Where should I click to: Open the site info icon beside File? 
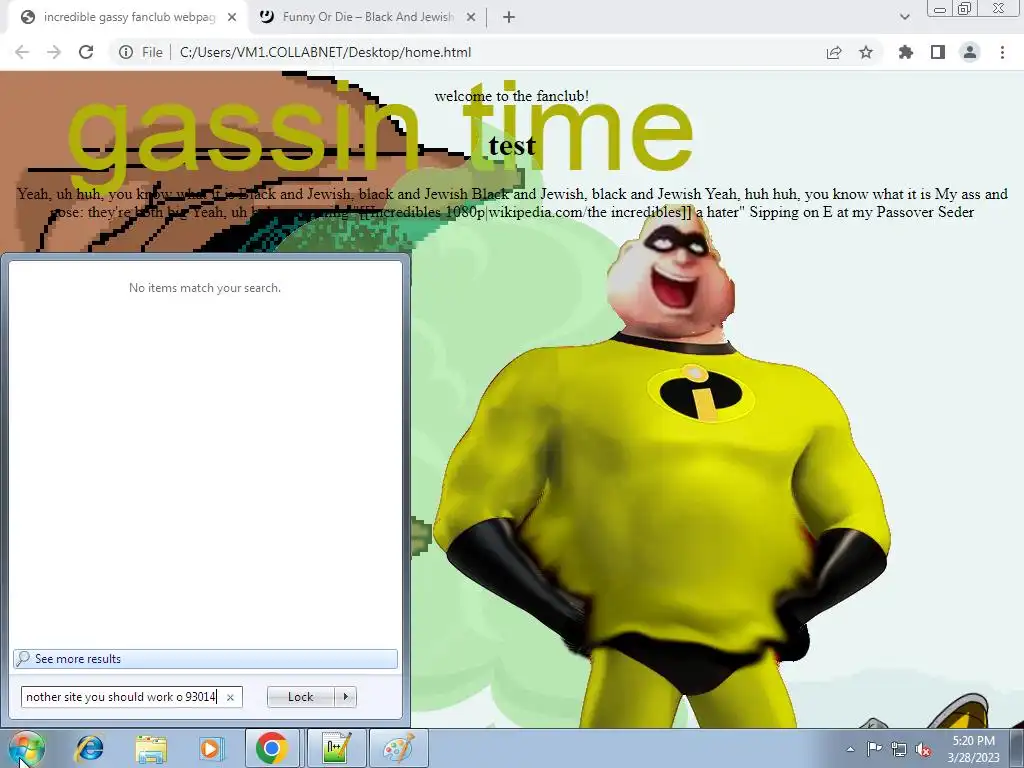point(126,52)
